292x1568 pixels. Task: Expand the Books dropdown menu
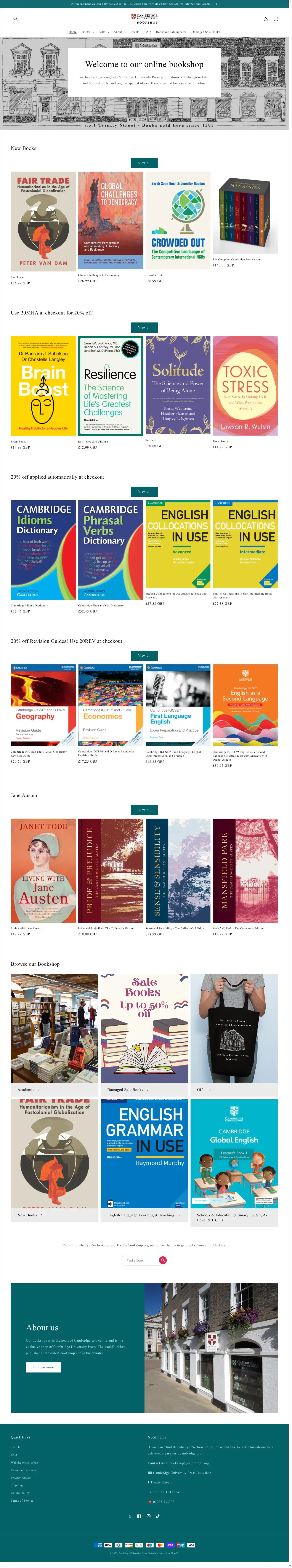pyautogui.click(x=87, y=32)
